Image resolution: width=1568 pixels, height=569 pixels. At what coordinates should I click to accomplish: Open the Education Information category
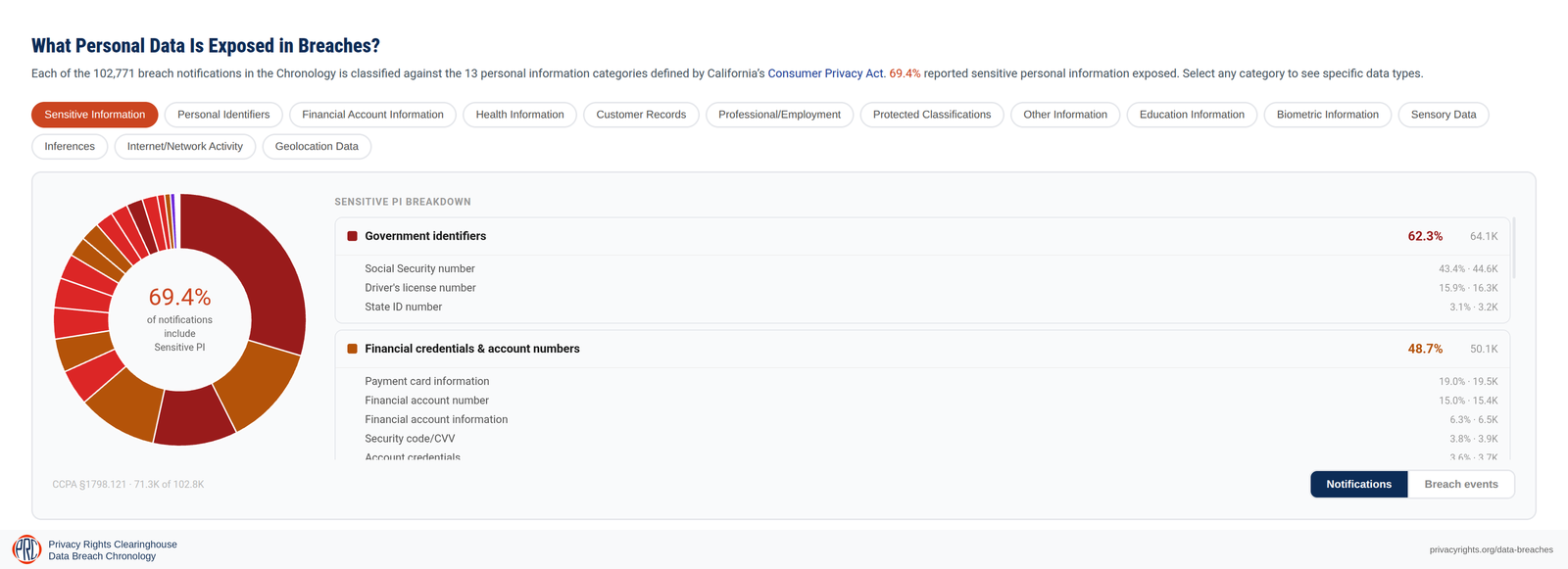(1192, 115)
